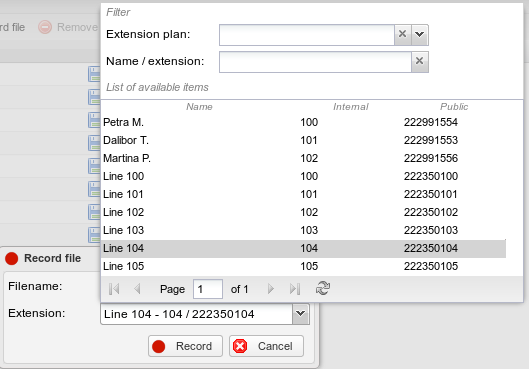Go to previous page of list
The height and width of the screenshot is (369, 529).
(x=137, y=289)
